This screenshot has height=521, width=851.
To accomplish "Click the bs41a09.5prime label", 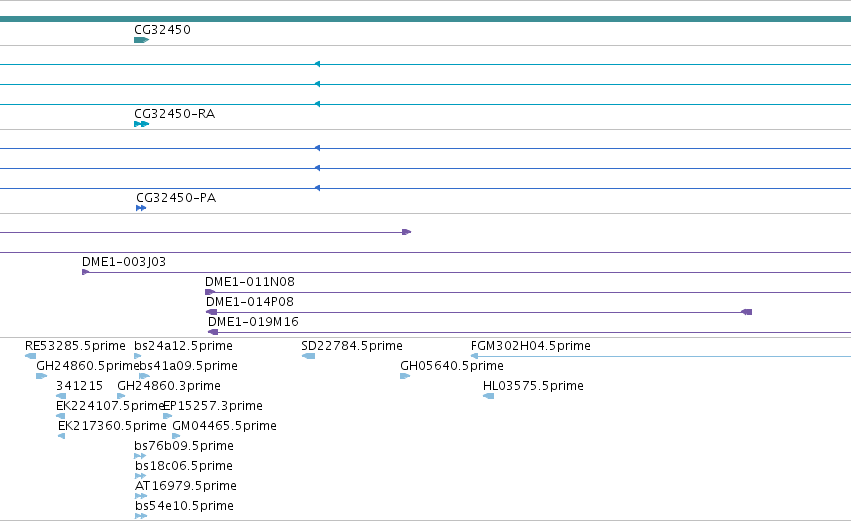I will [188, 366].
